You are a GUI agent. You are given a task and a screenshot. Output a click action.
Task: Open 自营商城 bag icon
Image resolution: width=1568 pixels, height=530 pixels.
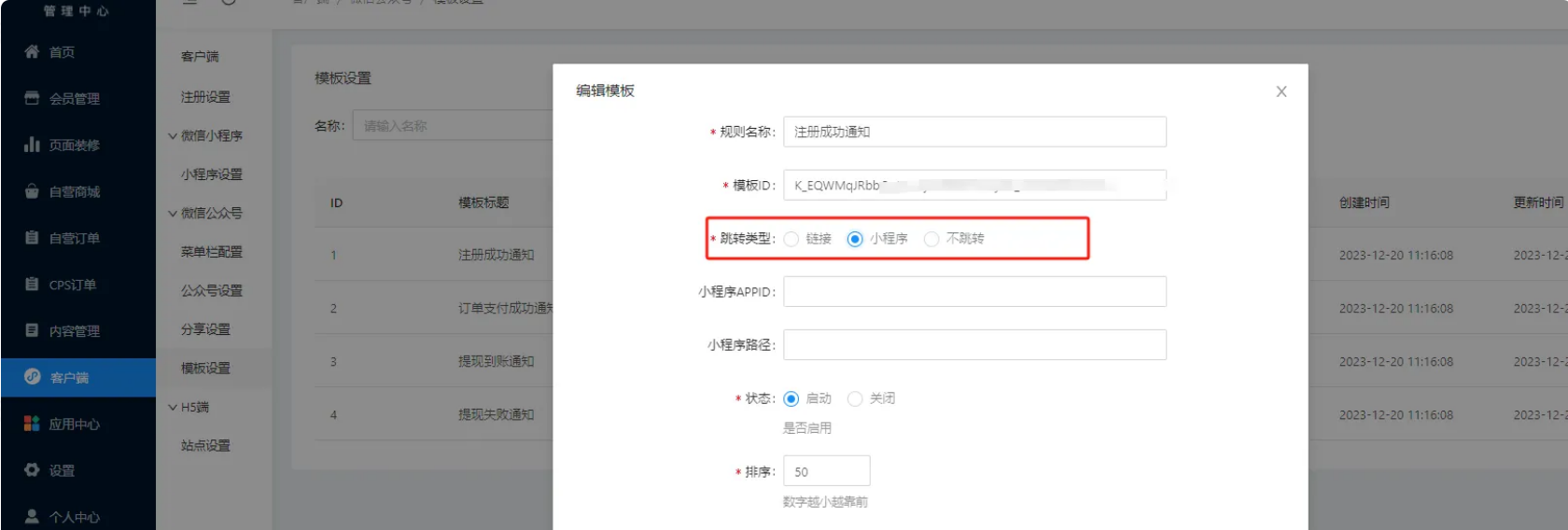coord(32,191)
